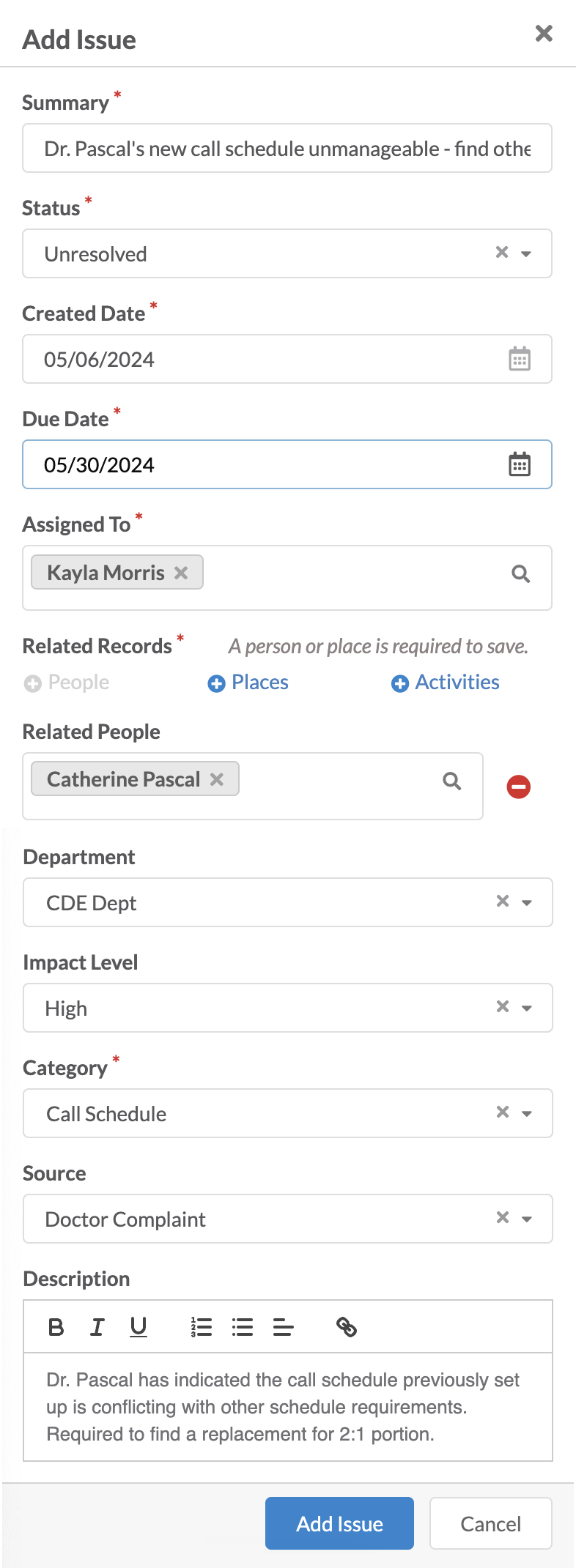Viewport: 576px width, 1568px height.
Task: Add a related Places record
Action: pos(248,683)
